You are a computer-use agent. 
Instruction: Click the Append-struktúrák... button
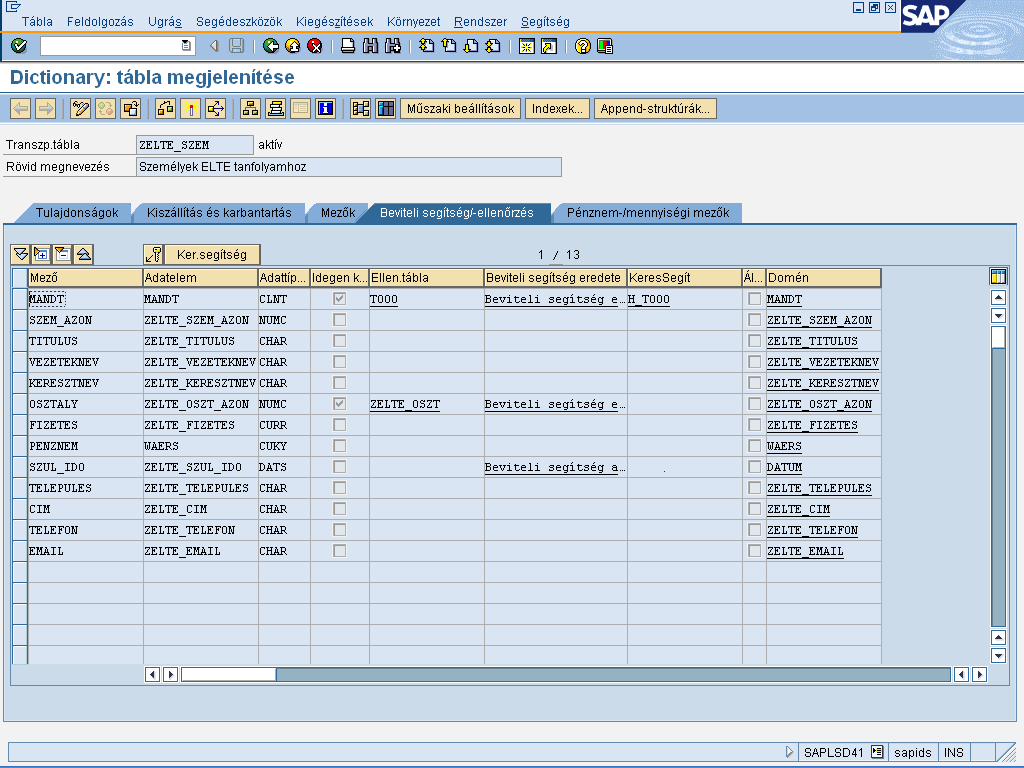pyautogui.click(x=655, y=108)
